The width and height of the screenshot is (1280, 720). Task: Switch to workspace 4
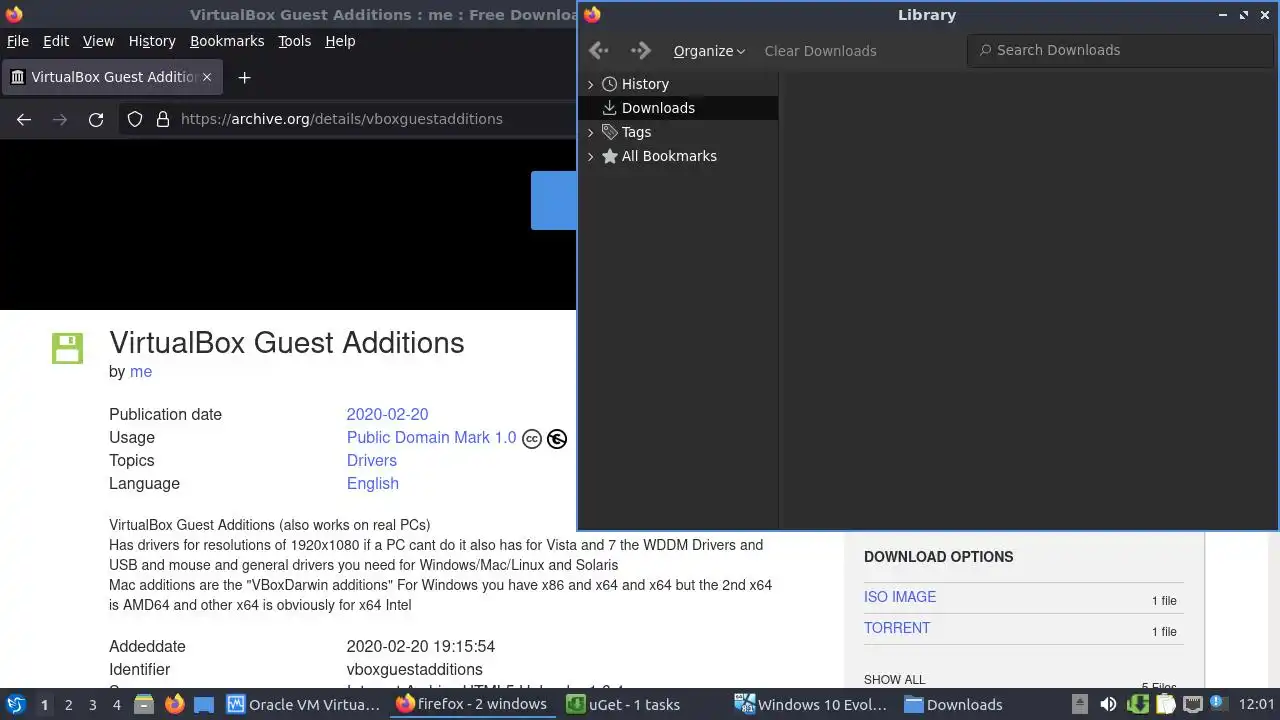(116, 705)
